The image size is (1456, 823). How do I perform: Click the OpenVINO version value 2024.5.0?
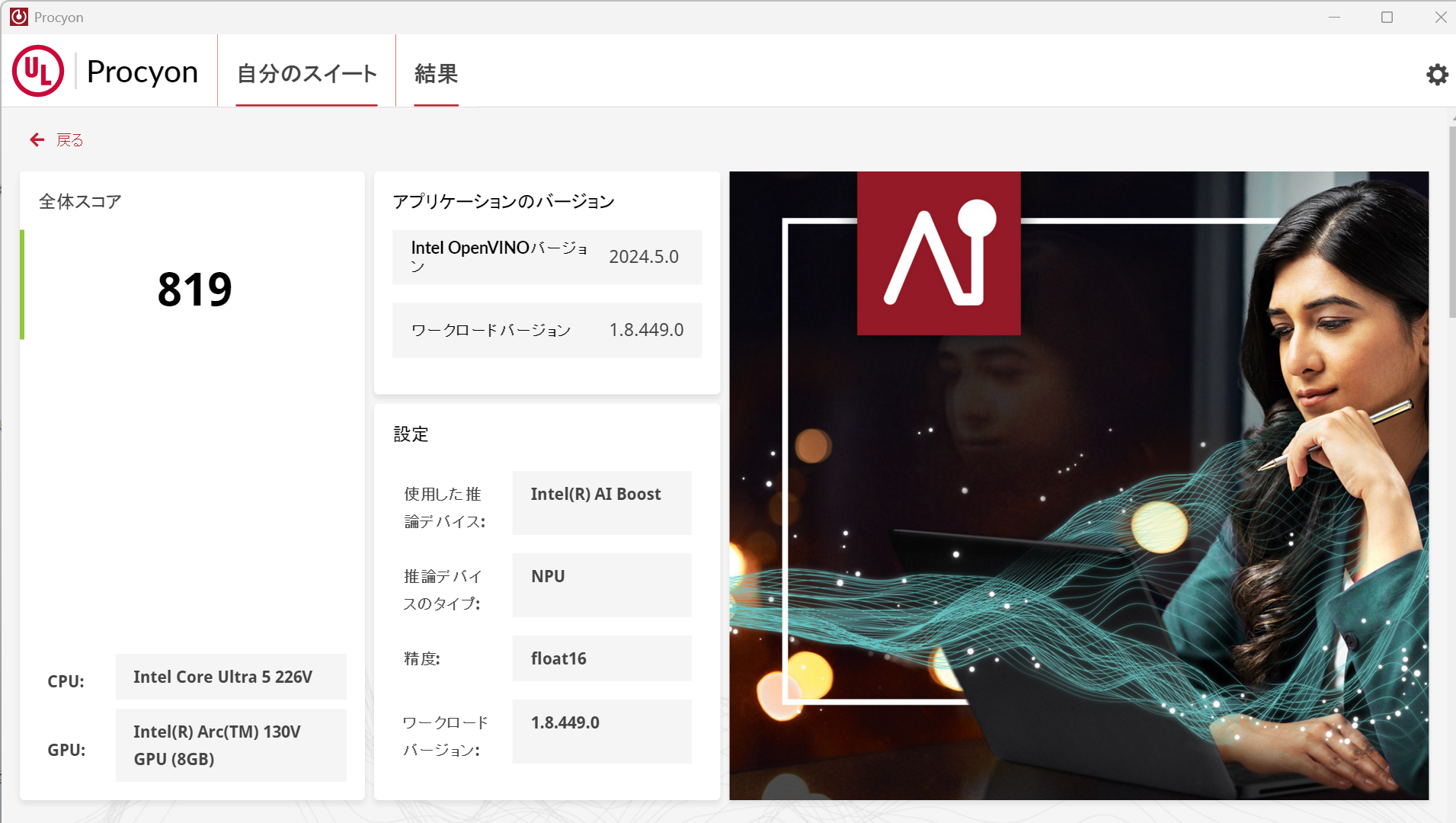(x=644, y=257)
